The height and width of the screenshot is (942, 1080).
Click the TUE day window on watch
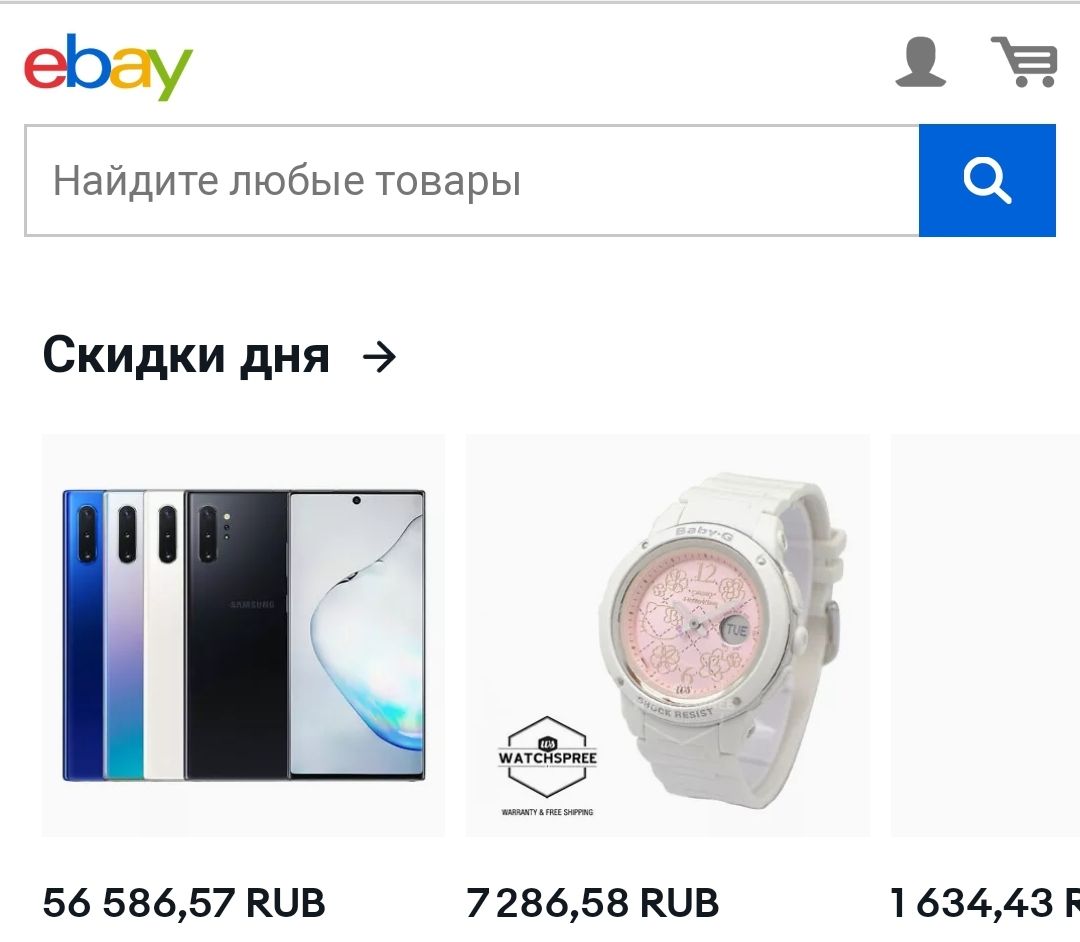(x=736, y=630)
